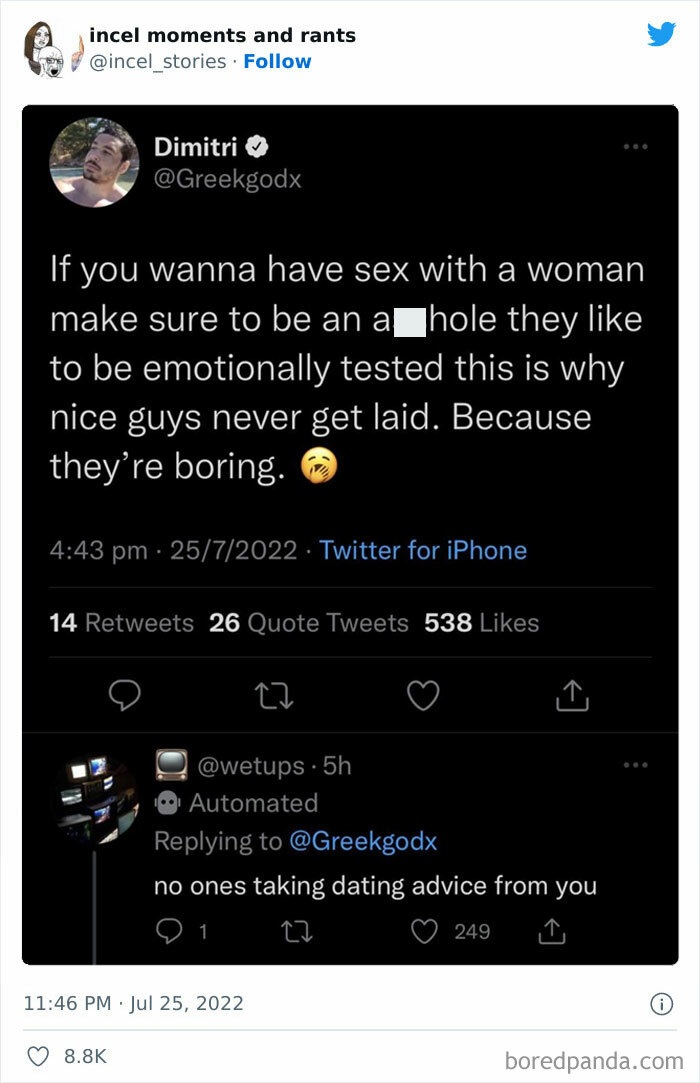The image size is (700, 1083).
Task: Follow the incel_stories account
Action: [x=278, y=61]
